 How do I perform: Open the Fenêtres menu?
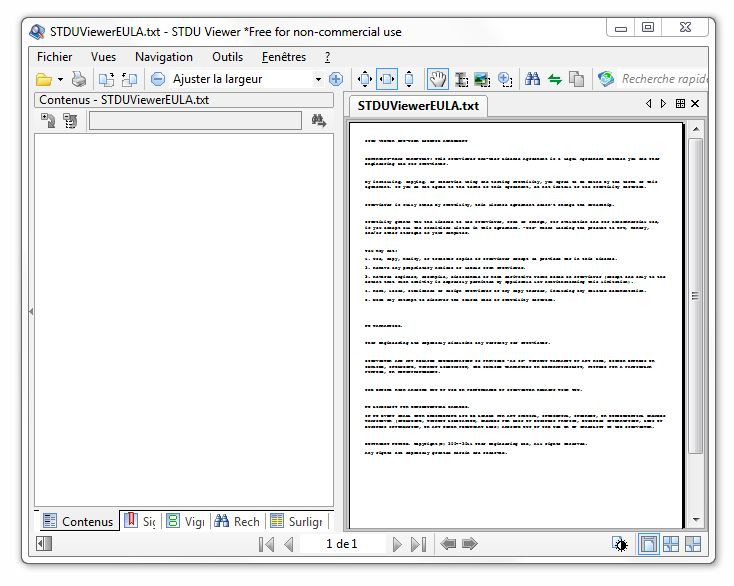coord(284,57)
